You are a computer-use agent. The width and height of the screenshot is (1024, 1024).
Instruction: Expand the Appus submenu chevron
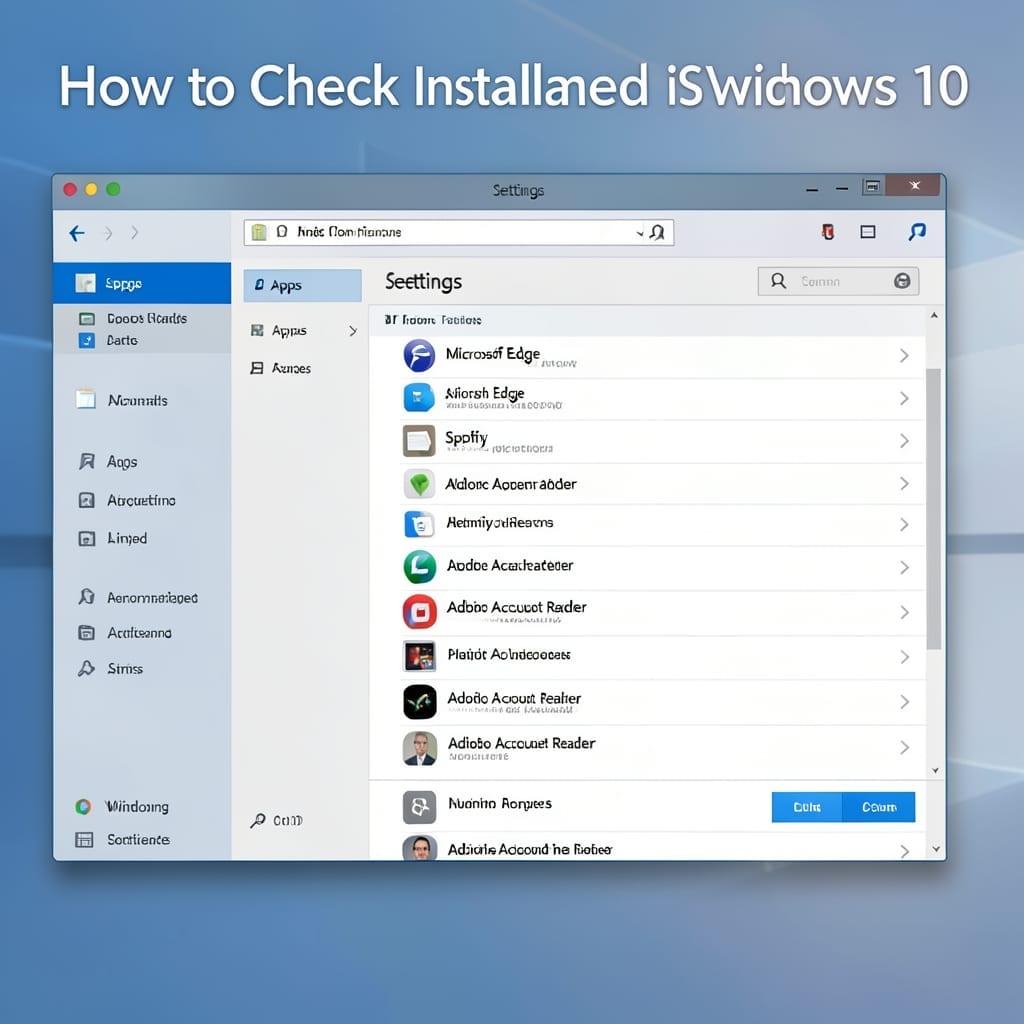353,331
